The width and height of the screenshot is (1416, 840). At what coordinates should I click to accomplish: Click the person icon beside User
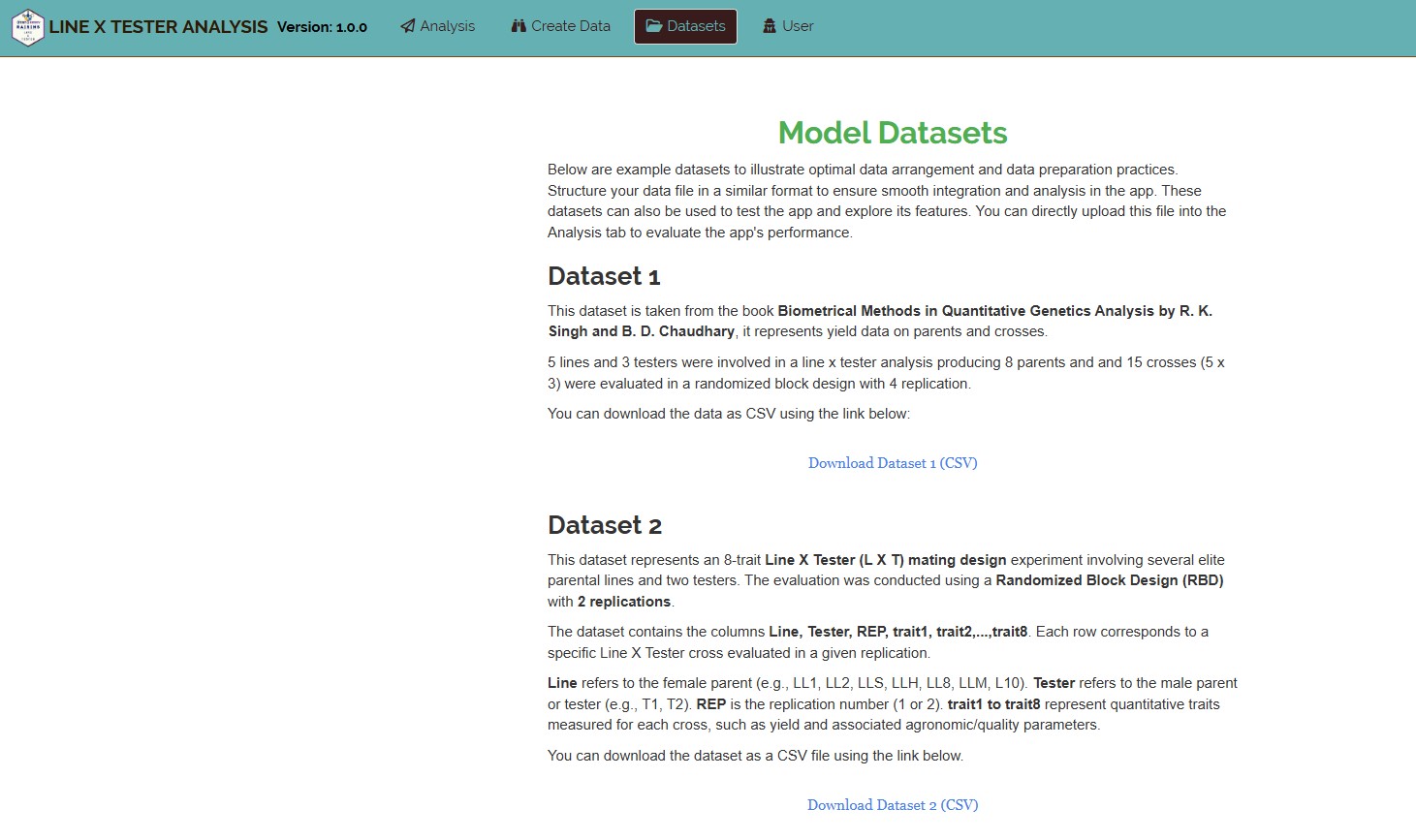point(770,26)
